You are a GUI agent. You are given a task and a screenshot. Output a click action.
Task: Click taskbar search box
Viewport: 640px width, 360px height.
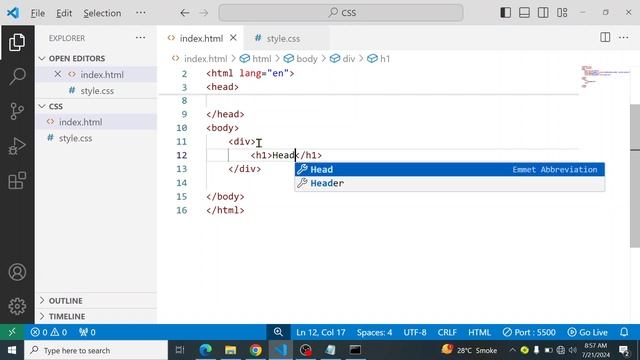pos(96,350)
